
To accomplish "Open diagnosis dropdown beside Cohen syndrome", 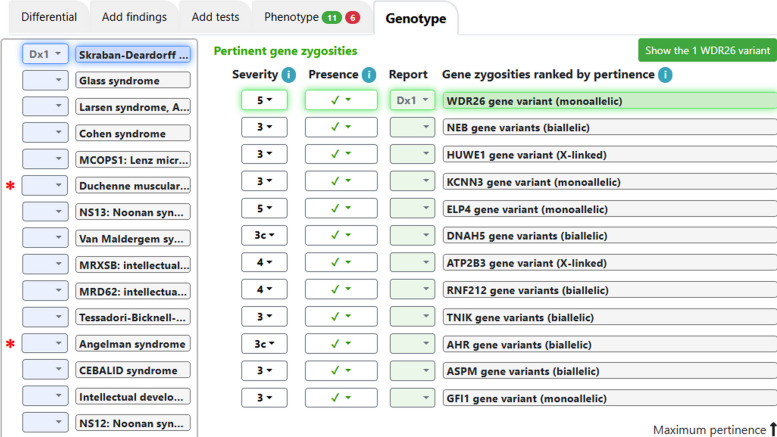I will click(x=45, y=133).
